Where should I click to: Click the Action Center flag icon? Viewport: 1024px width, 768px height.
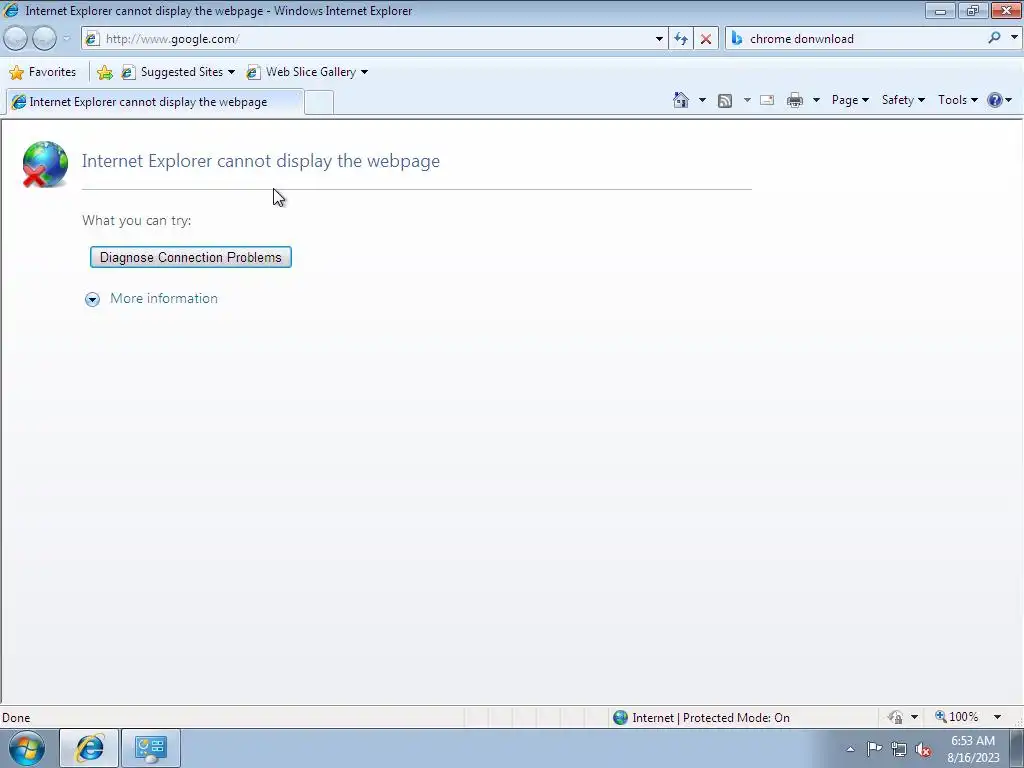click(x=874, y=749)
